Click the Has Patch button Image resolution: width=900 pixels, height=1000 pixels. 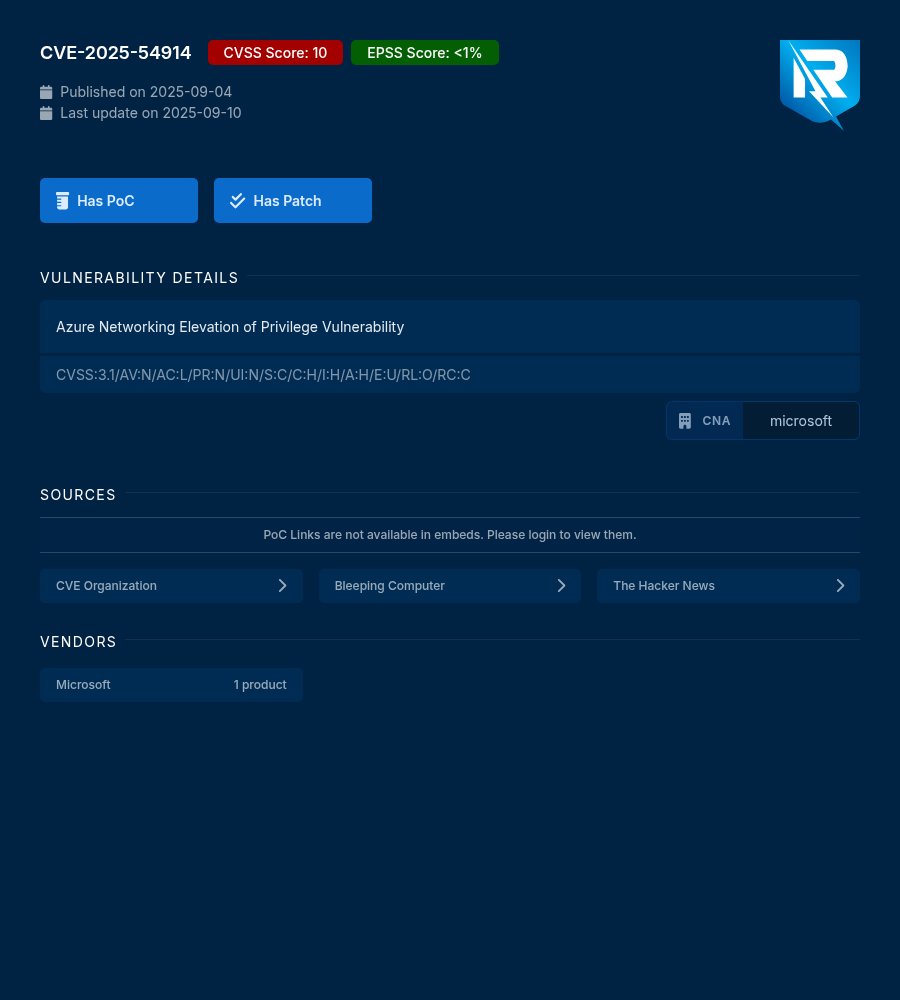pos(293,200)
